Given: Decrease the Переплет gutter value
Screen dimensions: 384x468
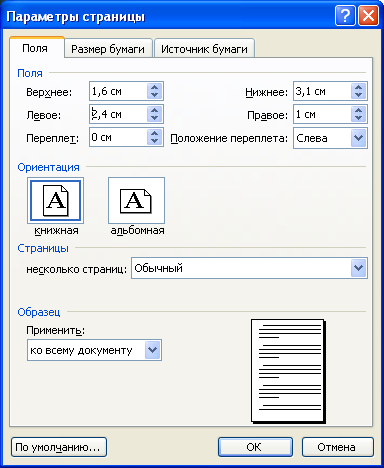Looking at the screenshot, I should click(154, 141).
